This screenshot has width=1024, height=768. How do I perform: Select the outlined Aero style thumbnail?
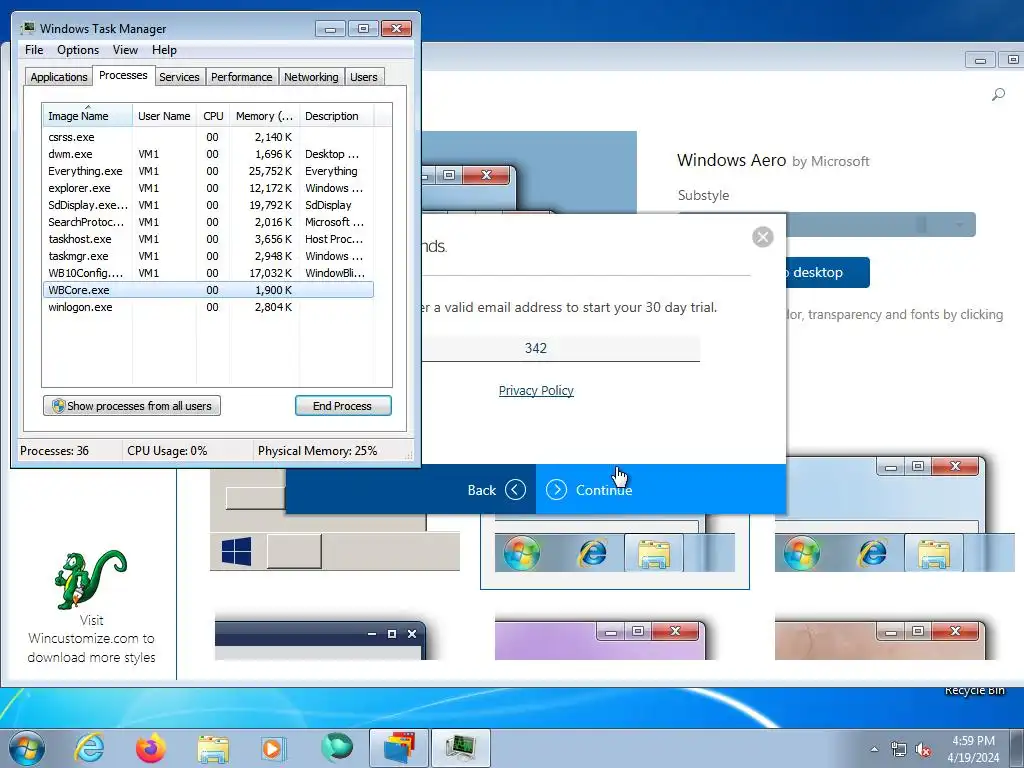coord(615,551)
